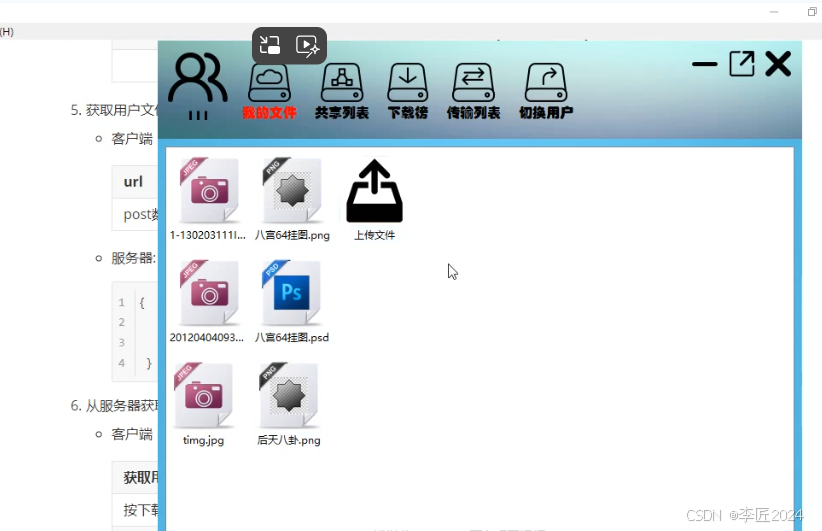The width and height of the screenshot is (822, 531).
Task: Select 后天八卦.png file icon
Action: 288,396
